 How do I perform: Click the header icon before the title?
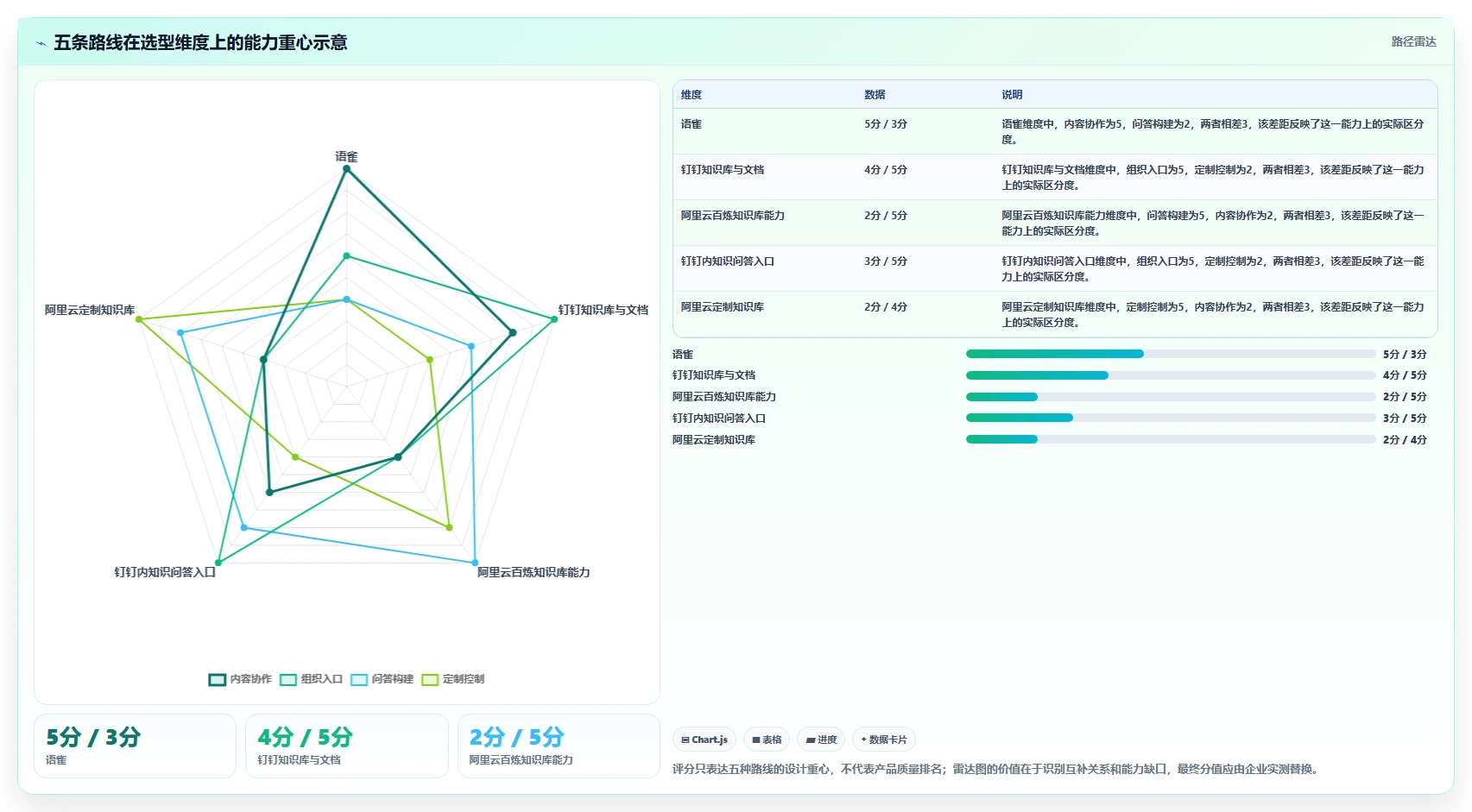41,43
